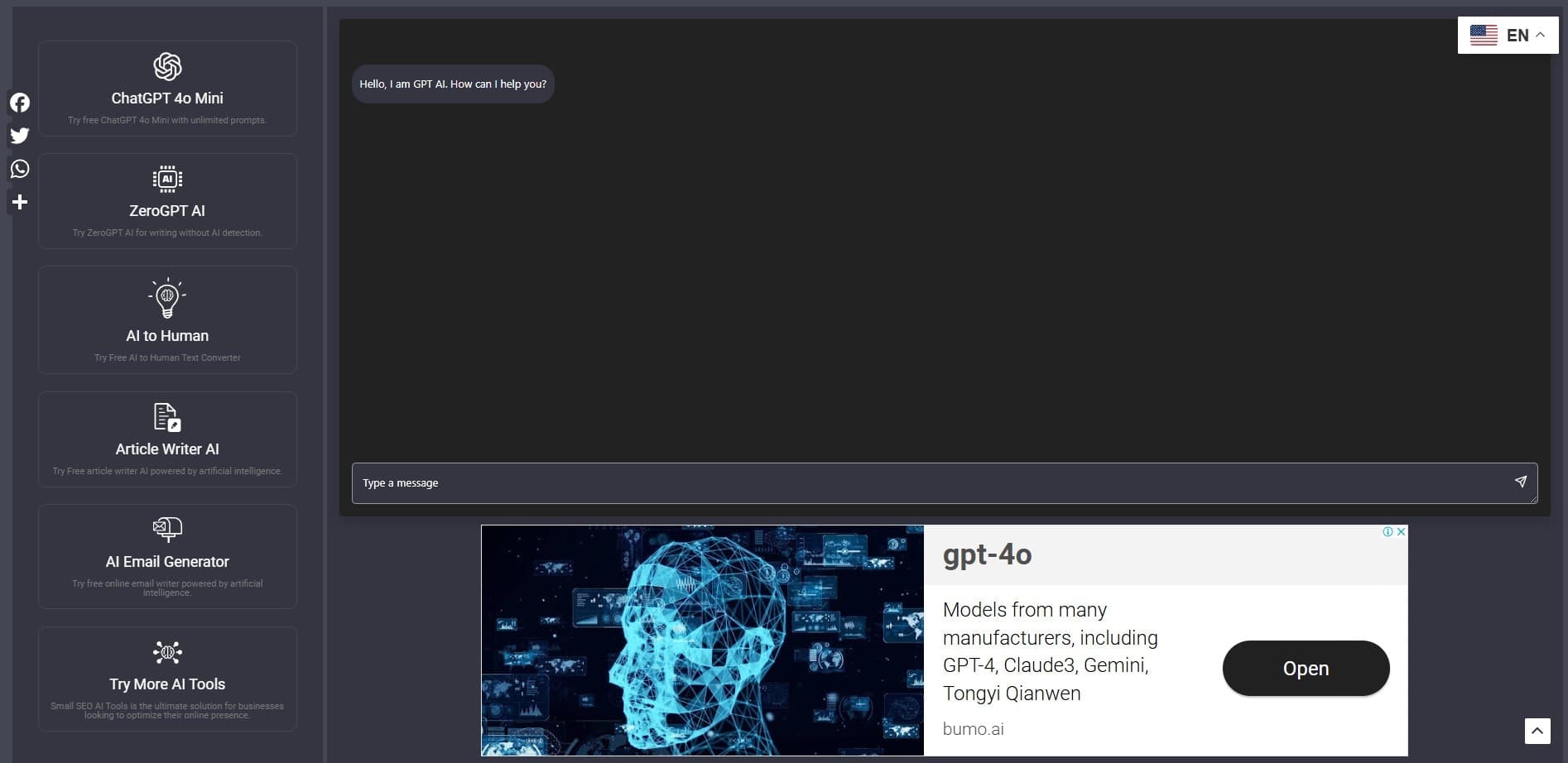Click the AI Email Generator mailbox icon

click(x=167, y=529)
